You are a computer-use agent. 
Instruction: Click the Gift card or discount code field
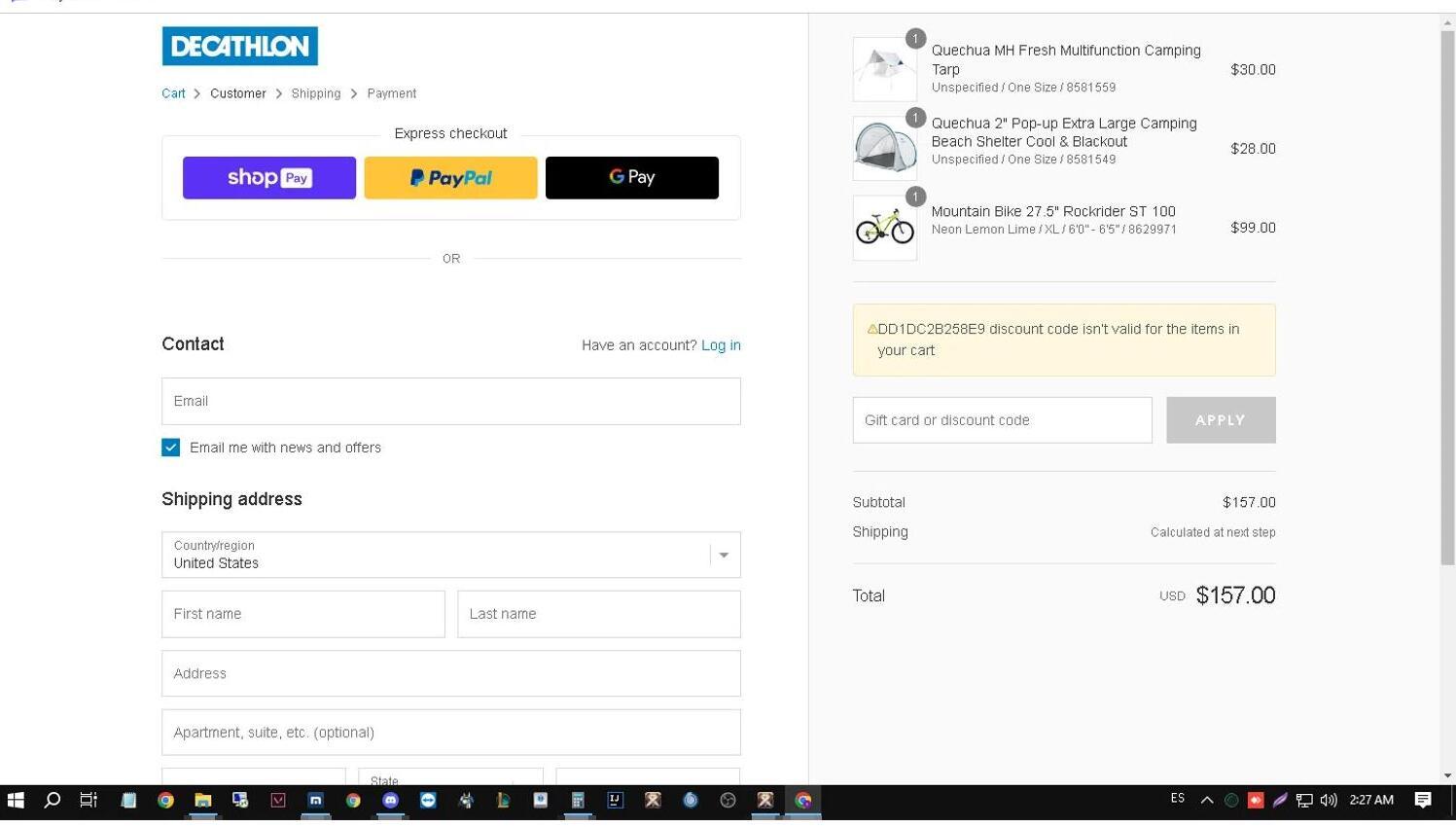(1002, 420)
